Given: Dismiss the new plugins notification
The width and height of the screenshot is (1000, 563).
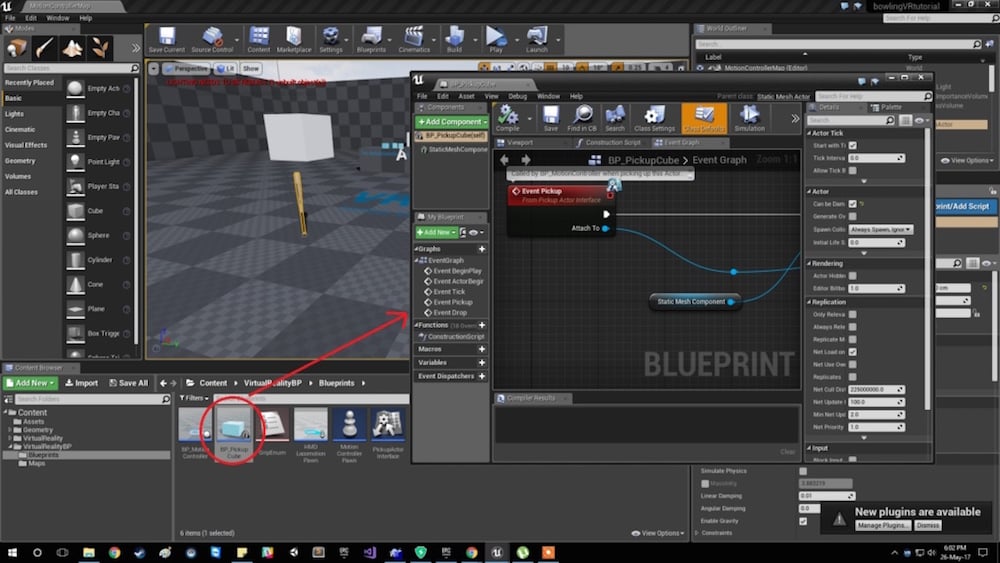Looking at the screenshot, I should 927,525.
